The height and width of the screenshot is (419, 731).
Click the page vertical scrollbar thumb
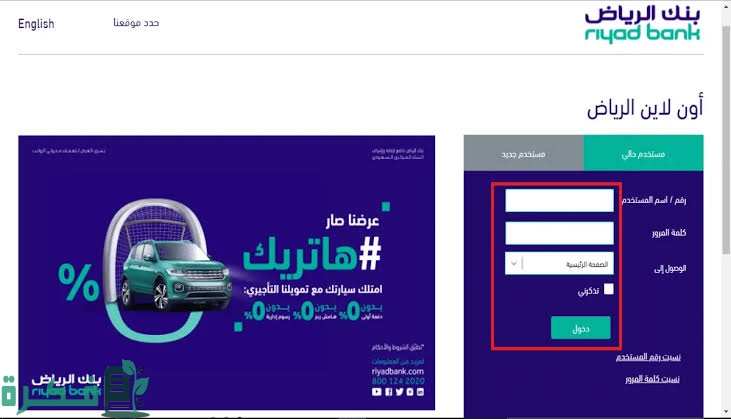tap(726, 140)
